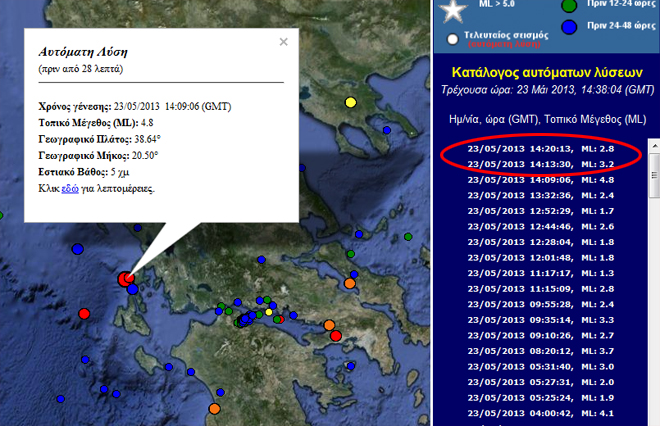The image size is (660, 426).
Task: Click the large red epicenter marker under popup
Action: (x=126, y=279)
